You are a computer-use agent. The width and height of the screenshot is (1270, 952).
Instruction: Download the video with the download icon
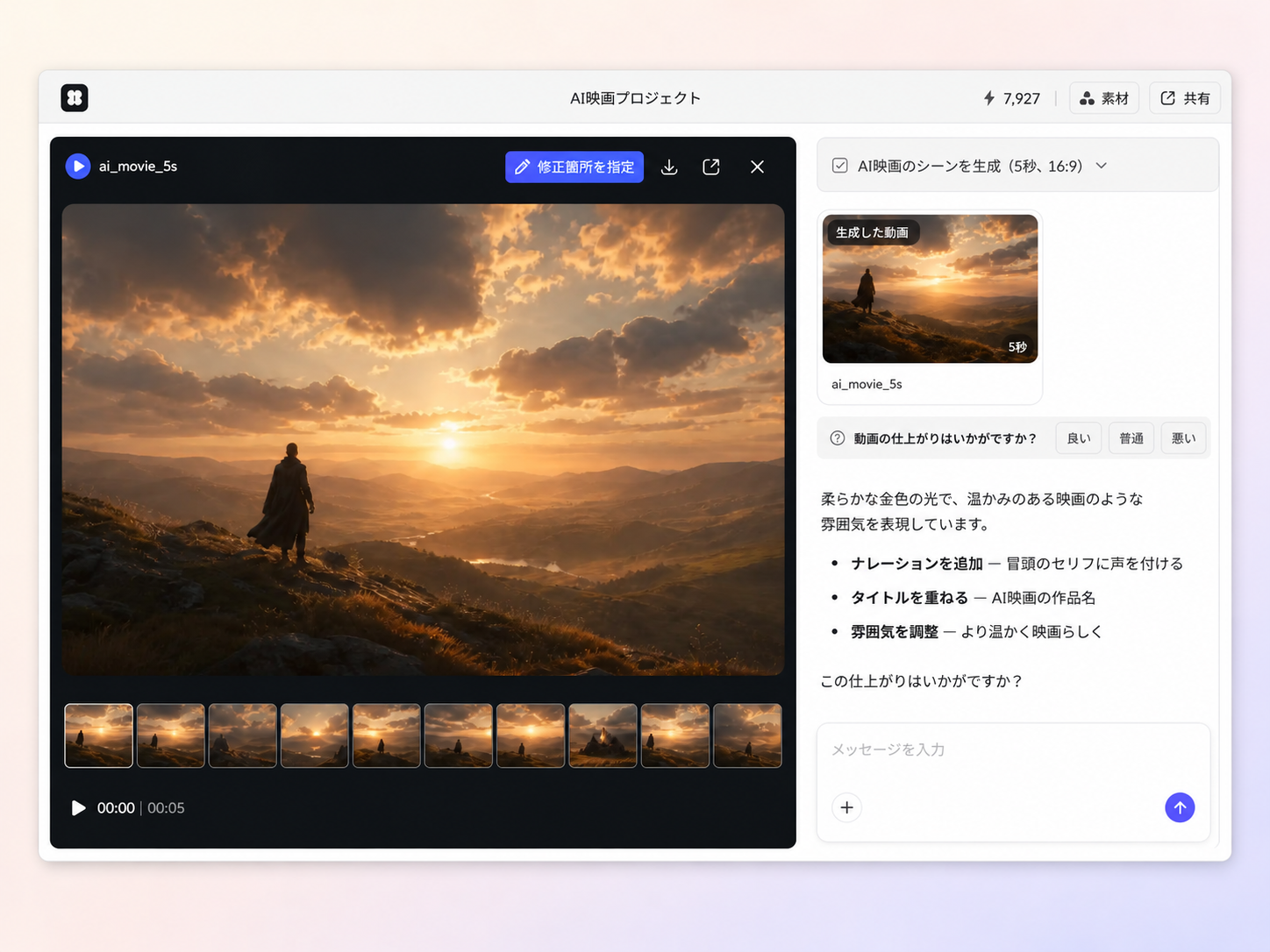coord(669,167)
